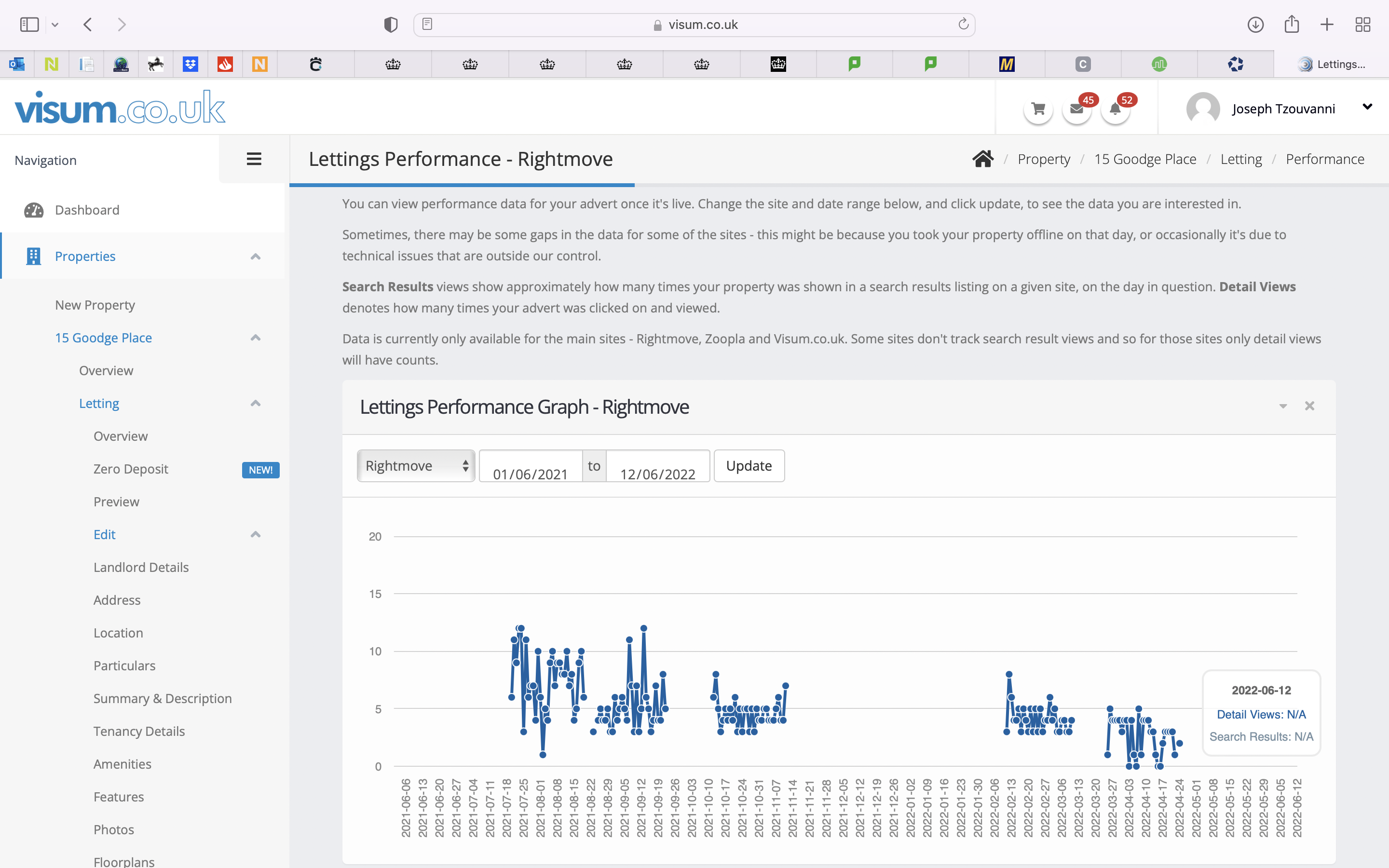Open Amenities edit page
Image resolution: width=1389 pixels, height=868 pixels.
[122, 763]
